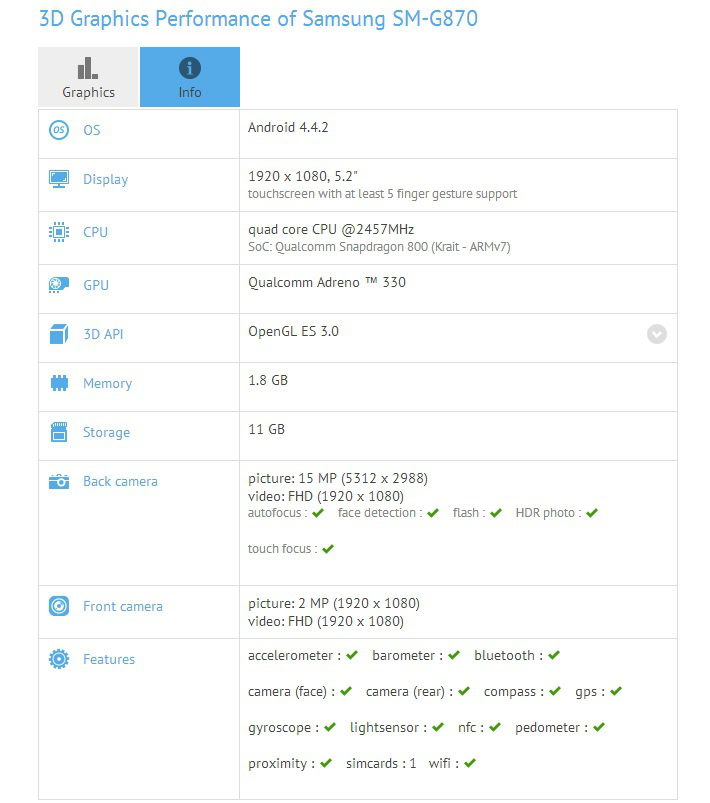Click the 1920 x 1080, 5.2" value
This screenshot has height=803, width=710.
(x=303, y=176)
